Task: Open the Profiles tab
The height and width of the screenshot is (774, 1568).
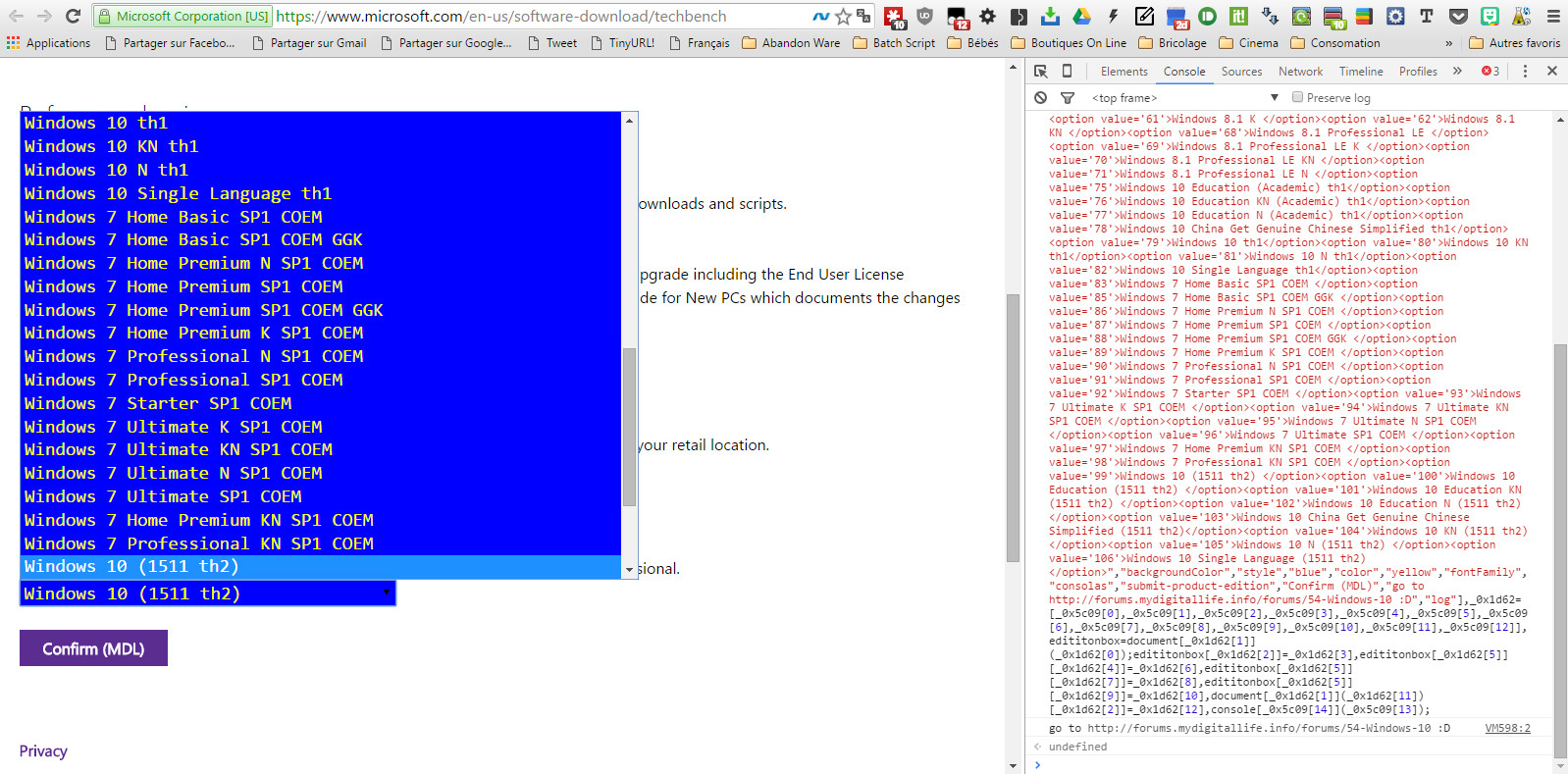Action: [1418, 72]
